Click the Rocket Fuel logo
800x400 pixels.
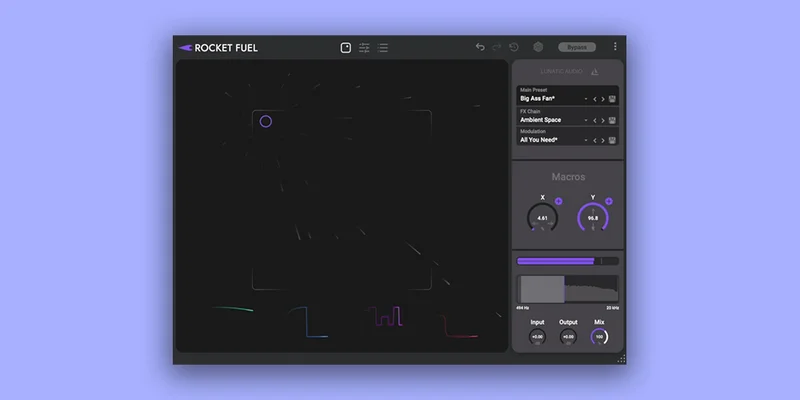coord(218,48)
